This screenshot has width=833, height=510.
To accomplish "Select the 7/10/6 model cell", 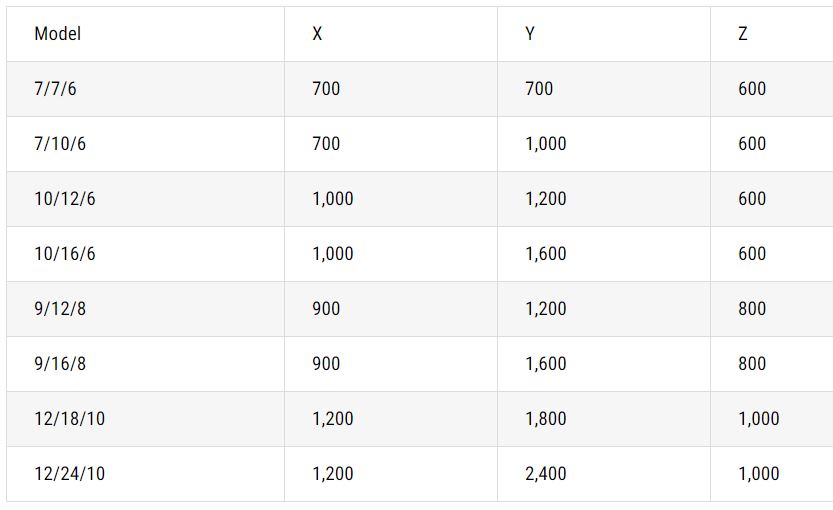I will point(60,144).
